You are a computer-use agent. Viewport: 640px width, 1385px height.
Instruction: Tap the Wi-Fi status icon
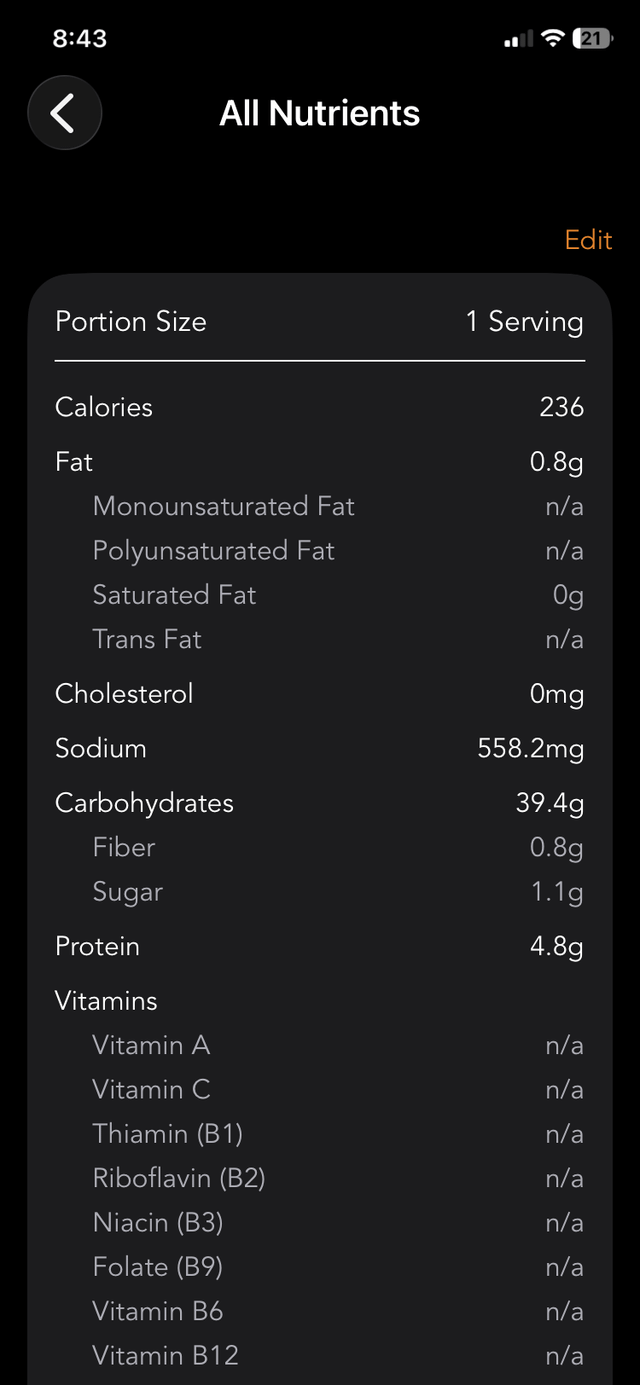(x=552, y=39)
